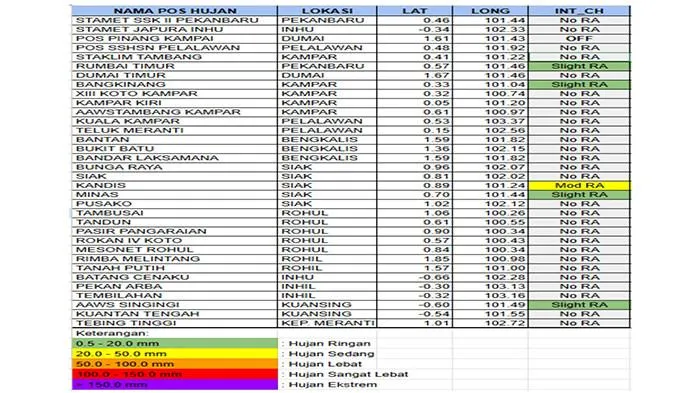The height and width of the screenshot is (393, 700).
Task: Click the red 100.0 - 150.0 mm legend swatch
Action: pyautogui.click(x=175, y=374)
